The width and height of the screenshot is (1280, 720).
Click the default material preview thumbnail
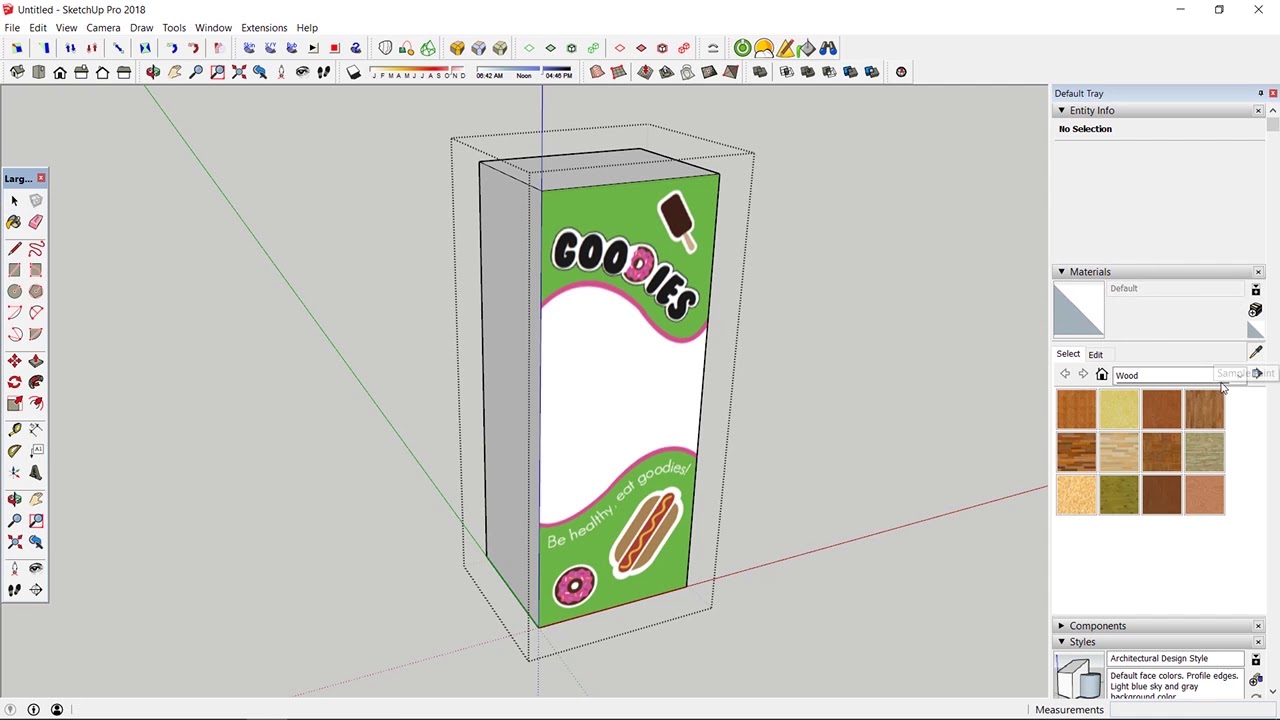(x=1079, y=309)
